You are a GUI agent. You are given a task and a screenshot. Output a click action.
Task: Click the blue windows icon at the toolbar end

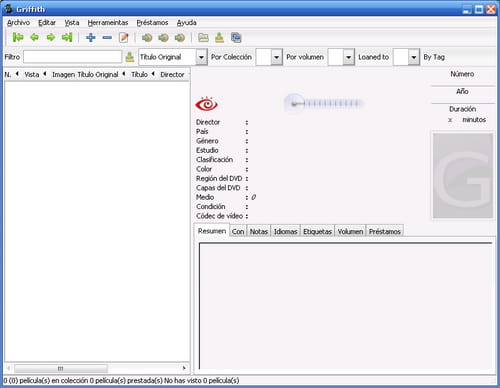tap(236, 38)
